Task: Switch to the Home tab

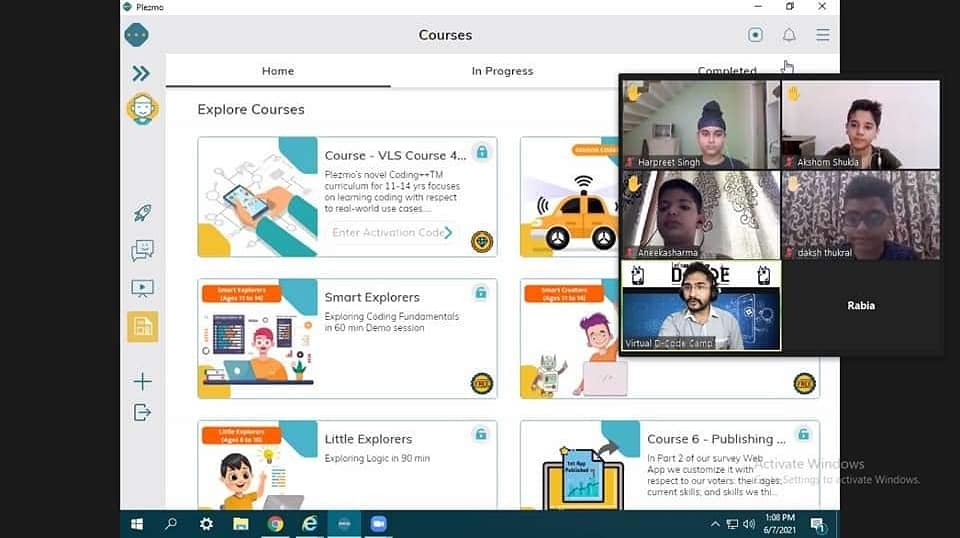Action: (x=278, y=71)
